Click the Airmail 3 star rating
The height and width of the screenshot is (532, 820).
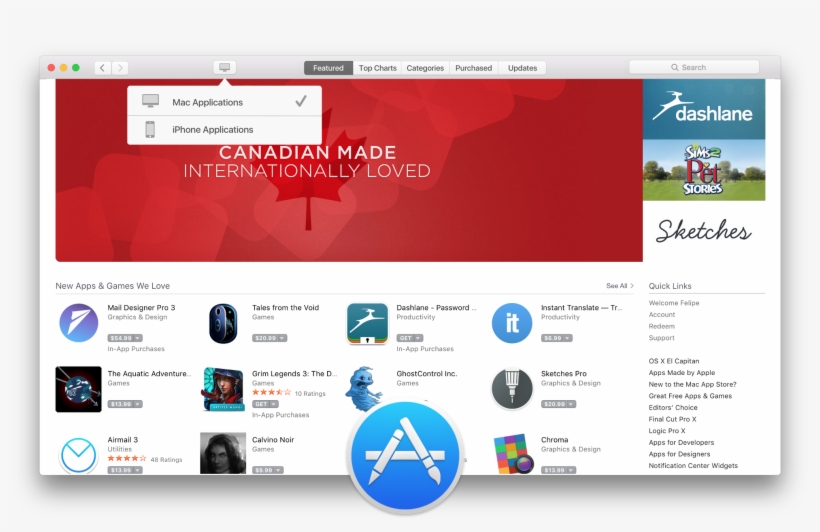click(127, 458)
